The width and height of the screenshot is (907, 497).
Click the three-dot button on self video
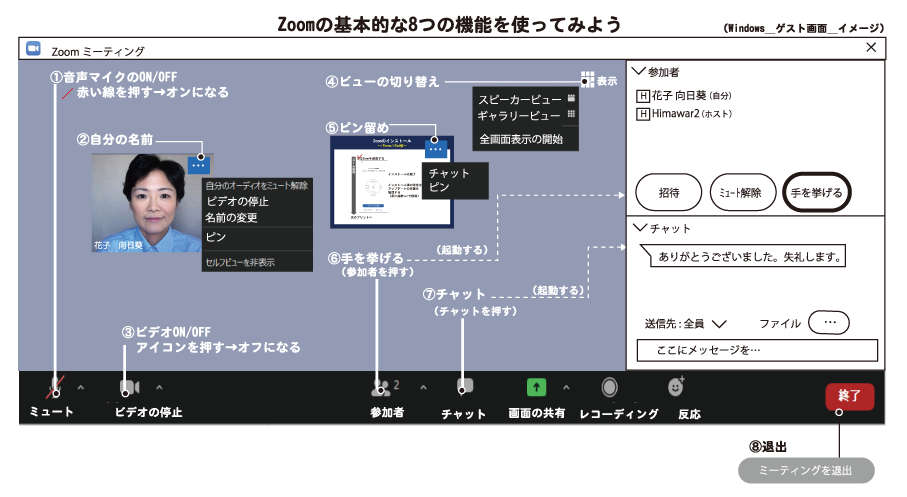(200, 165)
